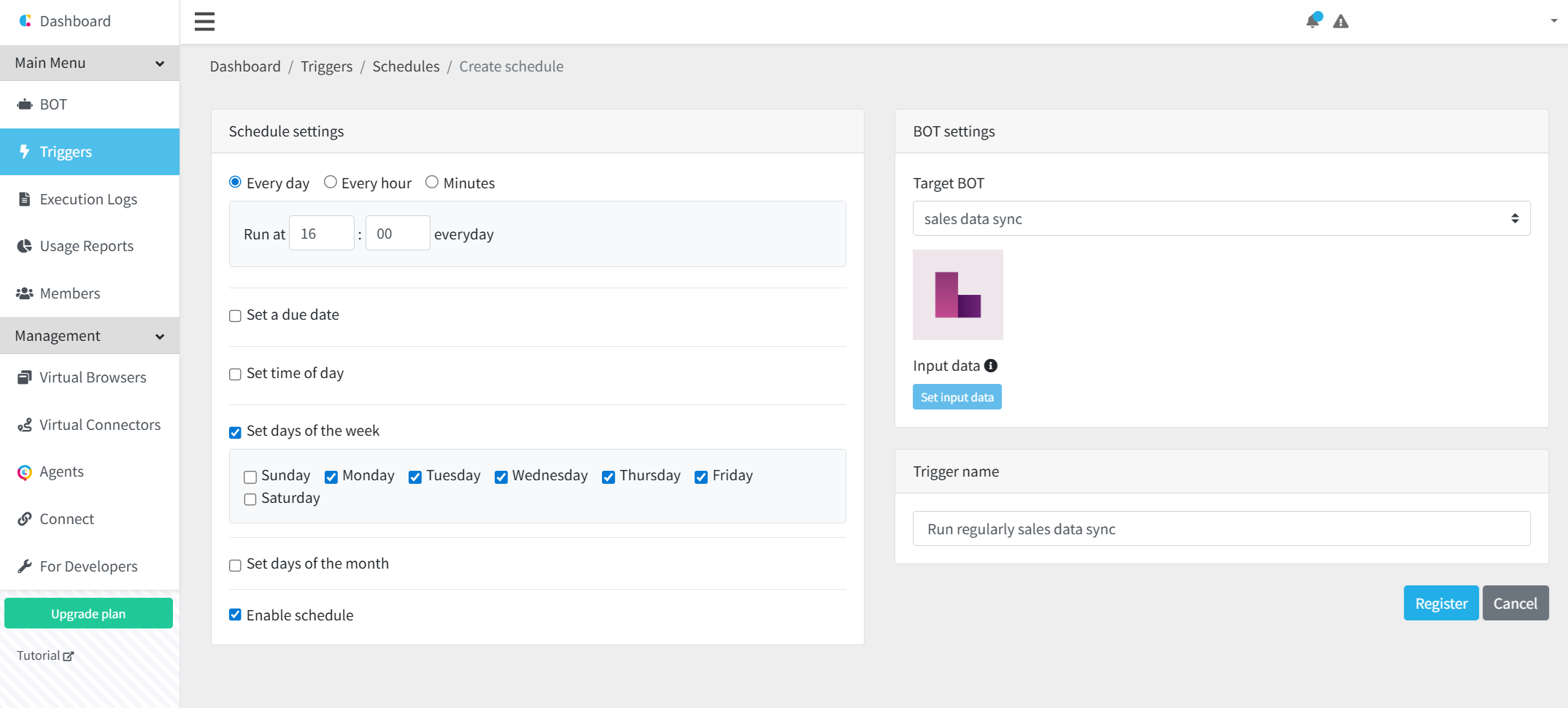This screenshot has height=708, width=1568.
Task: Open the warning alerts triangle
Action: 1340,21
